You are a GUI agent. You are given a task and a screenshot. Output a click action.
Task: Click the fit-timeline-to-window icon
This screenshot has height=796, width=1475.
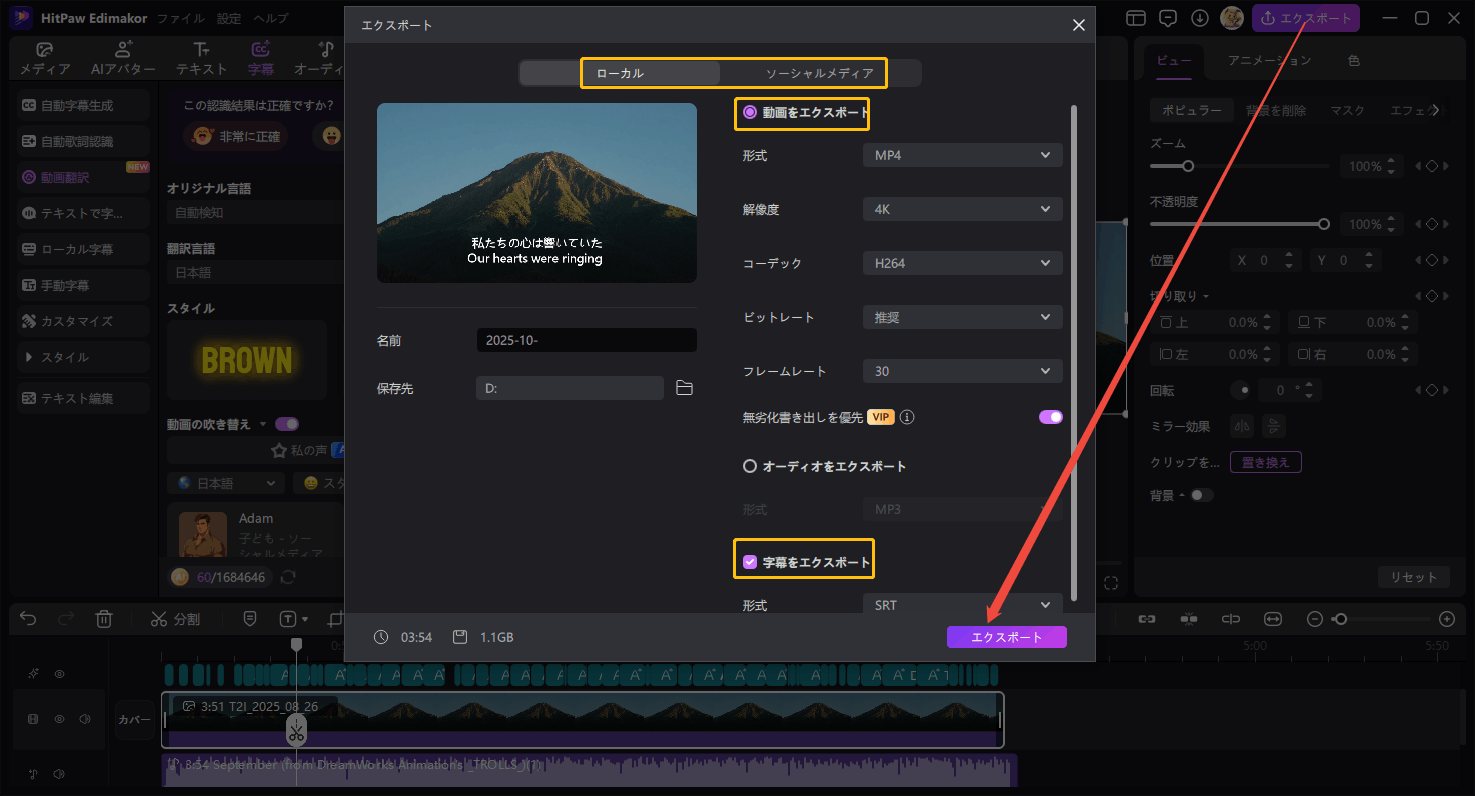1273,619
